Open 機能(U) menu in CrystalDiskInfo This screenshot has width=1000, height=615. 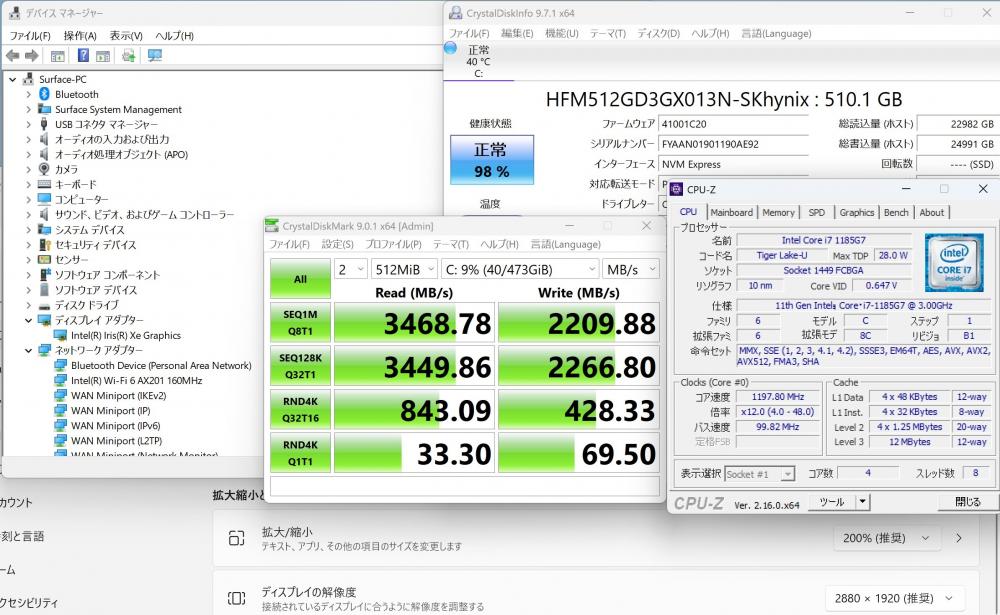pyautogui.click(x=561, y=33)
